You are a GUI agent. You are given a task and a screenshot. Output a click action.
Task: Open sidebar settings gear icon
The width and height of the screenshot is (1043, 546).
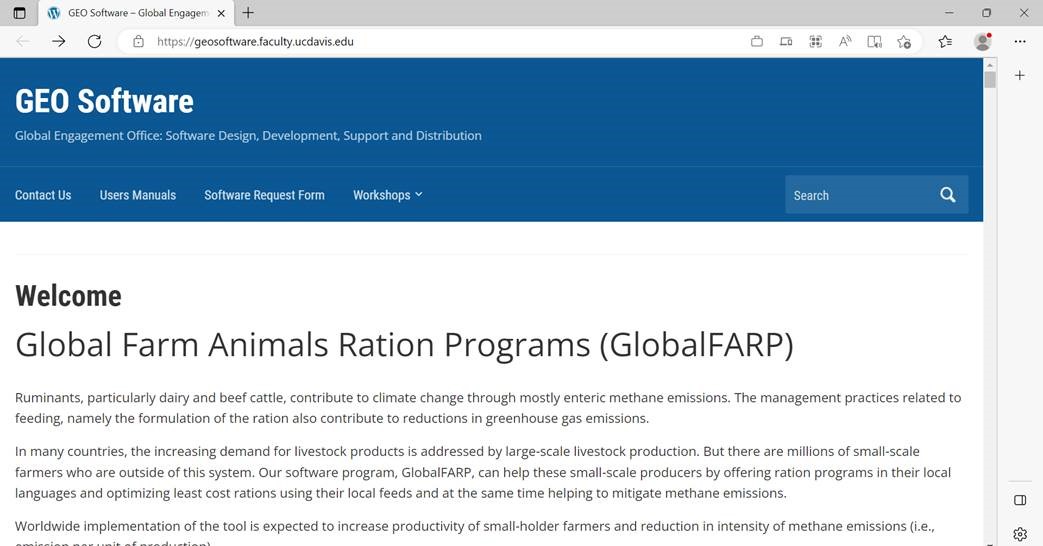pos(1020,533)
